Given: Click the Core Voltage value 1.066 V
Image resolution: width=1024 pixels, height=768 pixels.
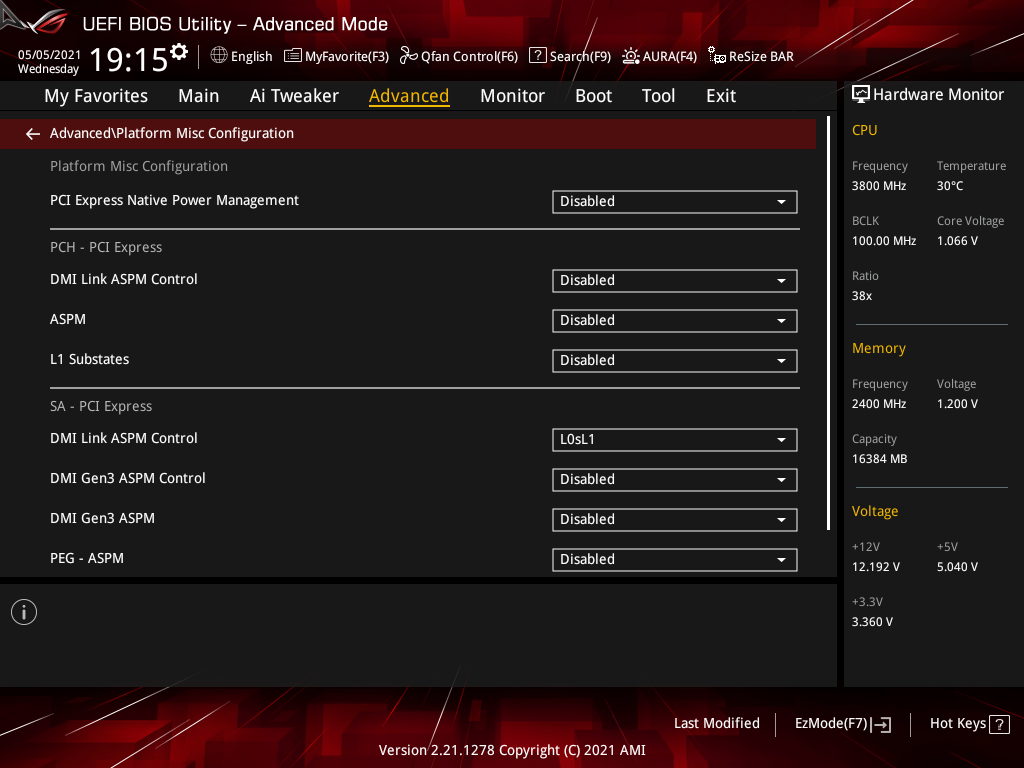Looking at the screenshot, I should [x=957, y=241].
